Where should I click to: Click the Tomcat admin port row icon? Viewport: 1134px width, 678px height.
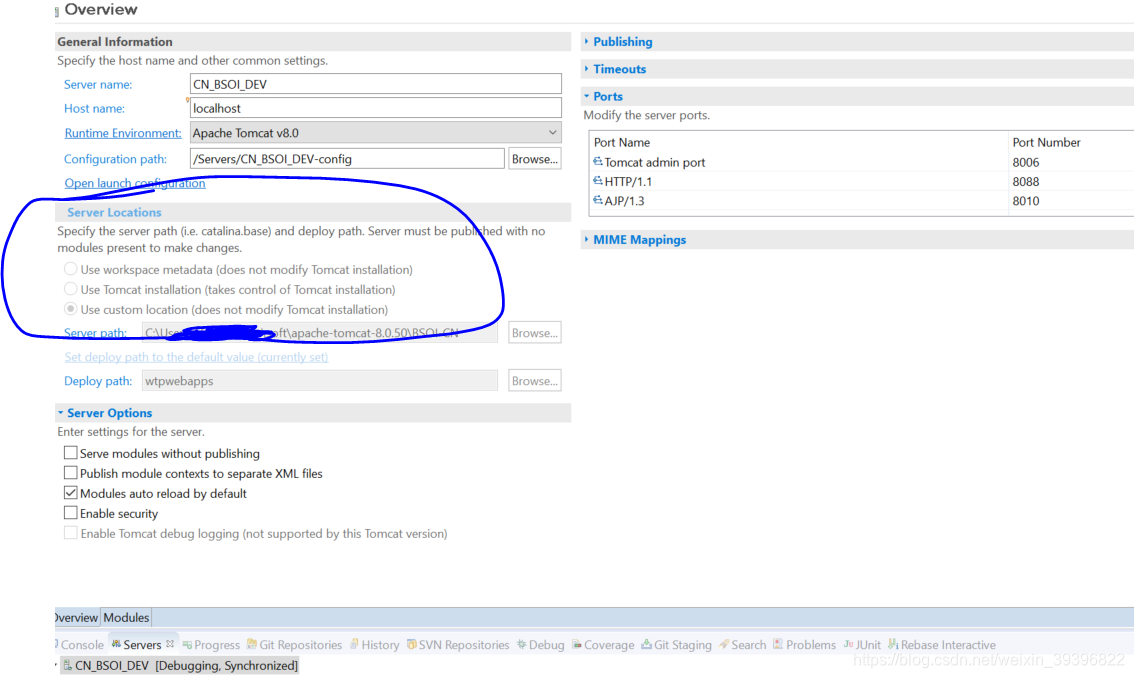597,161
